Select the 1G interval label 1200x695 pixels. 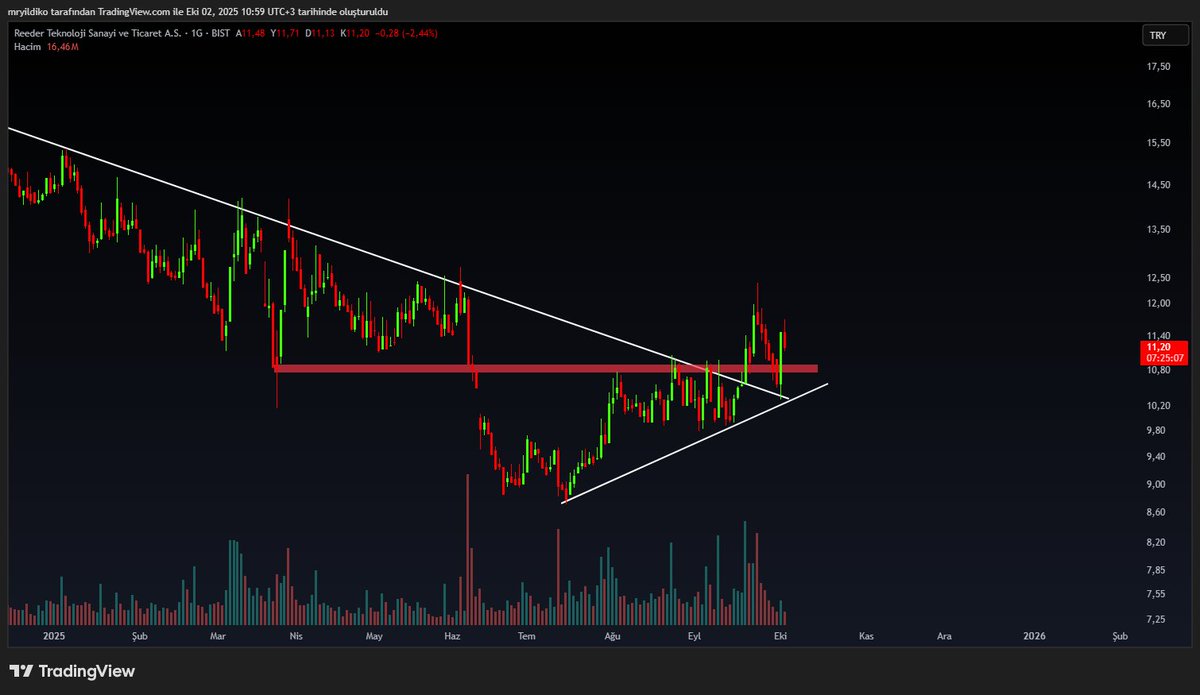coord(199,33)
